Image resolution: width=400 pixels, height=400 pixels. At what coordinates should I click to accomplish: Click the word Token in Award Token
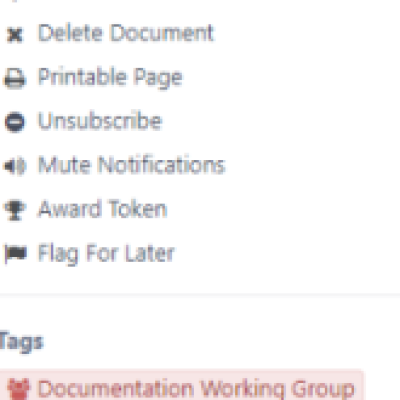pos(137,209)
